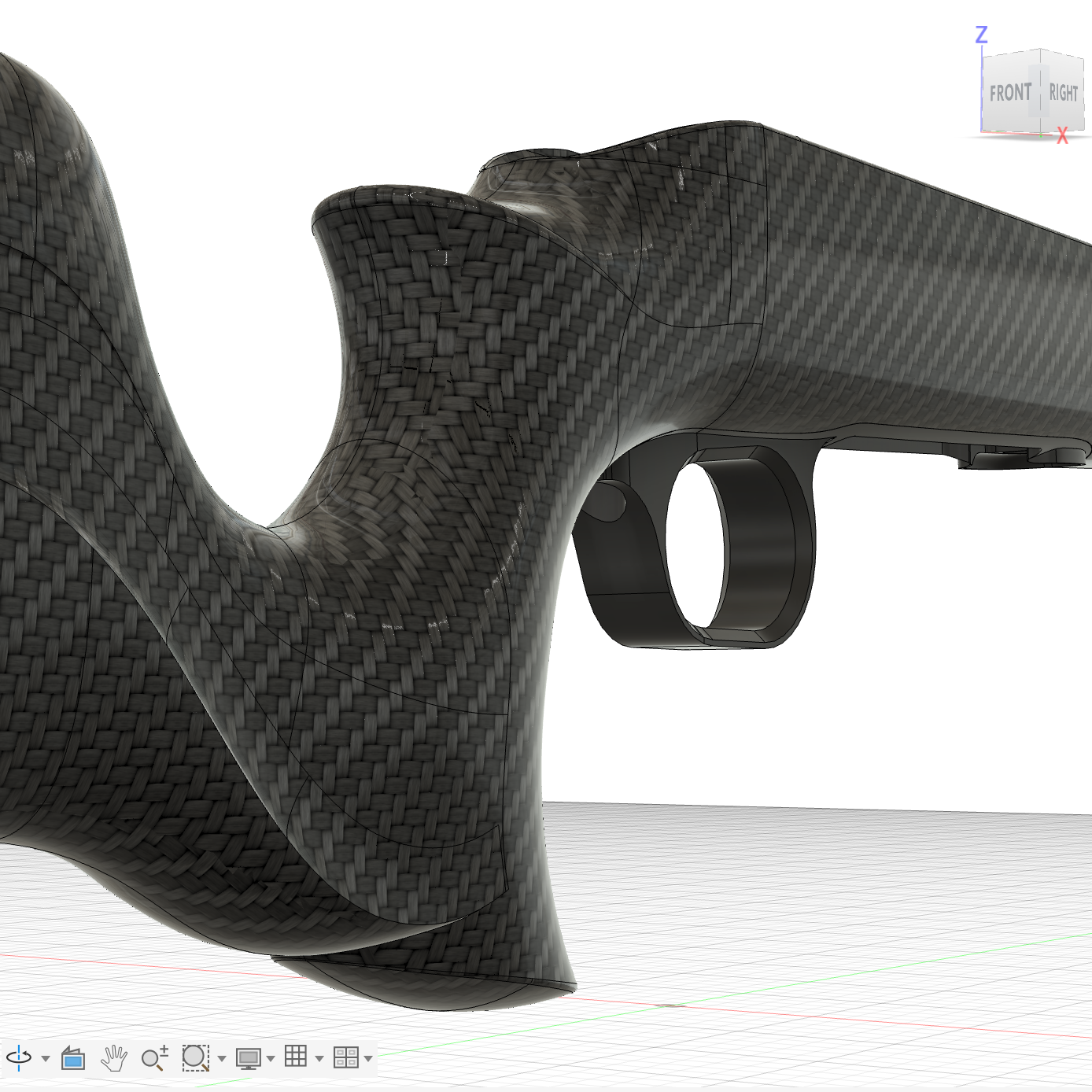
Task: Expand the Zoom Window options arrow
Action: click(x=222, y=1058)
